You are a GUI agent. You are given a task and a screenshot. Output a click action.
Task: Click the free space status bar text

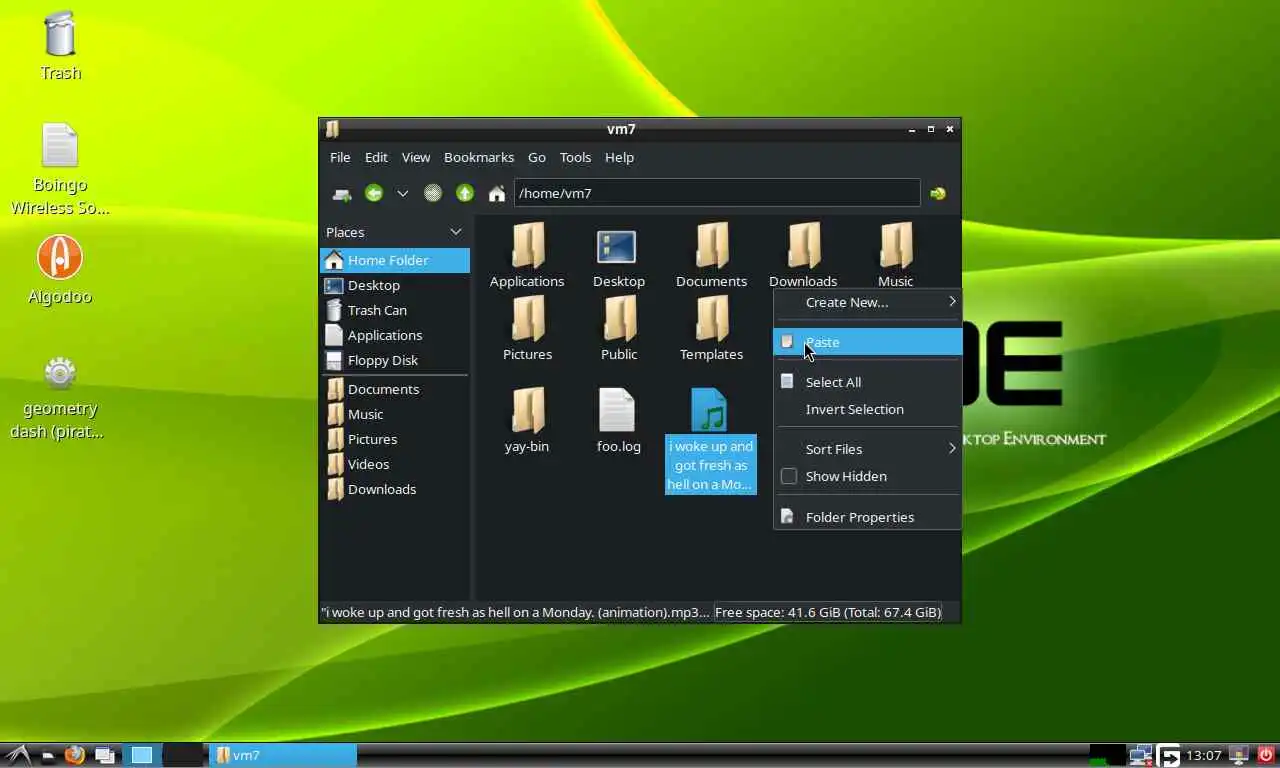[x=828, y=612]
